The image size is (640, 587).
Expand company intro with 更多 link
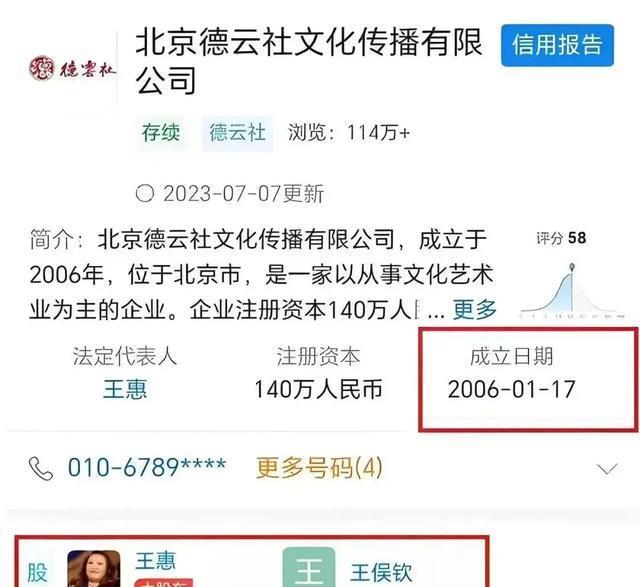[475, 309]
